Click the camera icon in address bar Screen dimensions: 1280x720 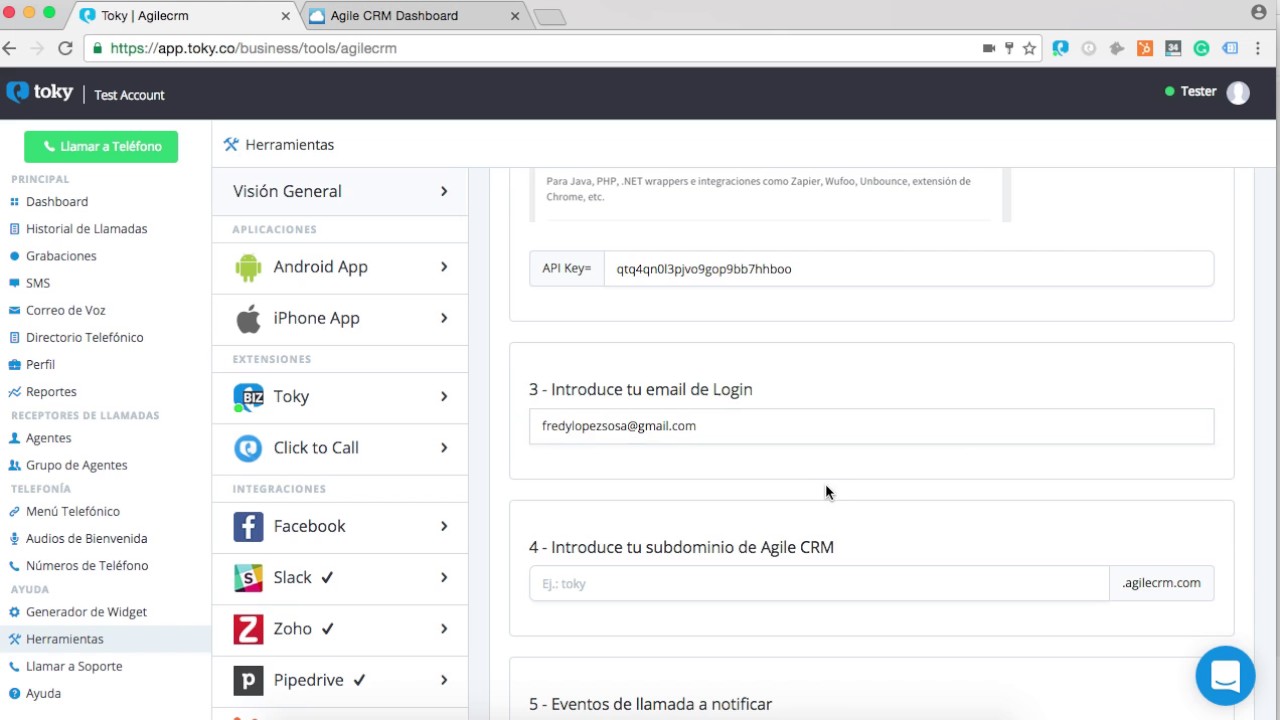[x=989, y=48]
